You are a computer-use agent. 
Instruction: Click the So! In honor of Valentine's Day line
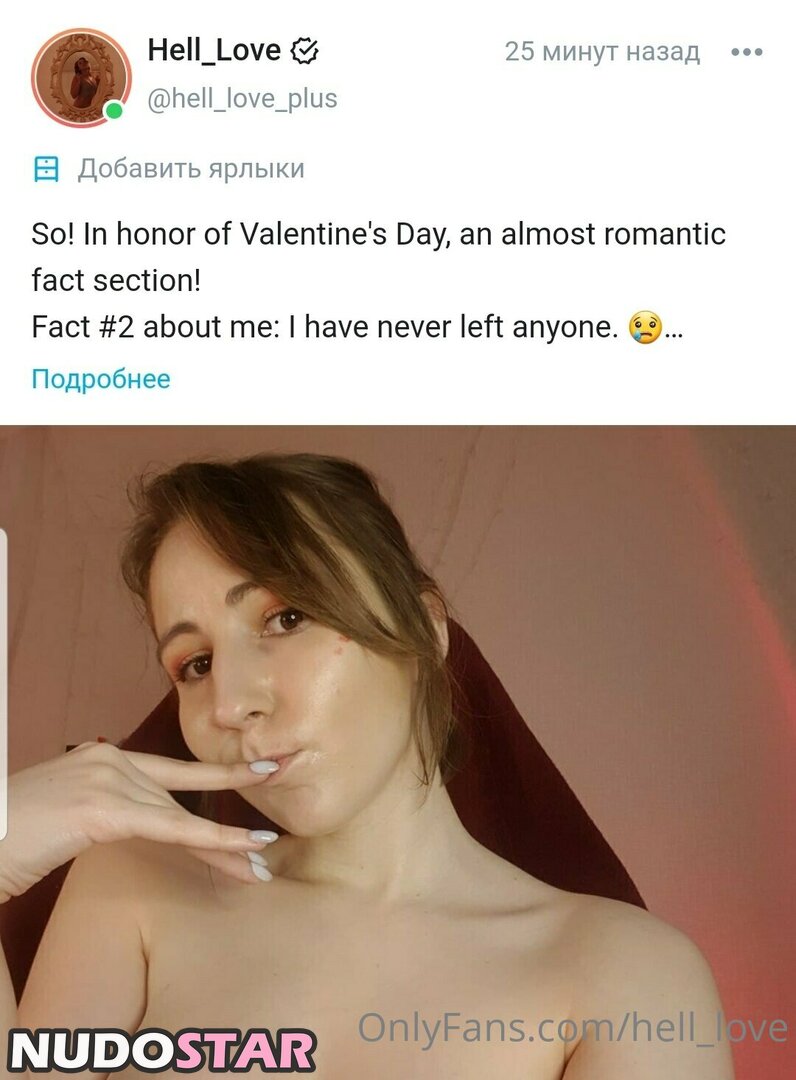(378, 235)
